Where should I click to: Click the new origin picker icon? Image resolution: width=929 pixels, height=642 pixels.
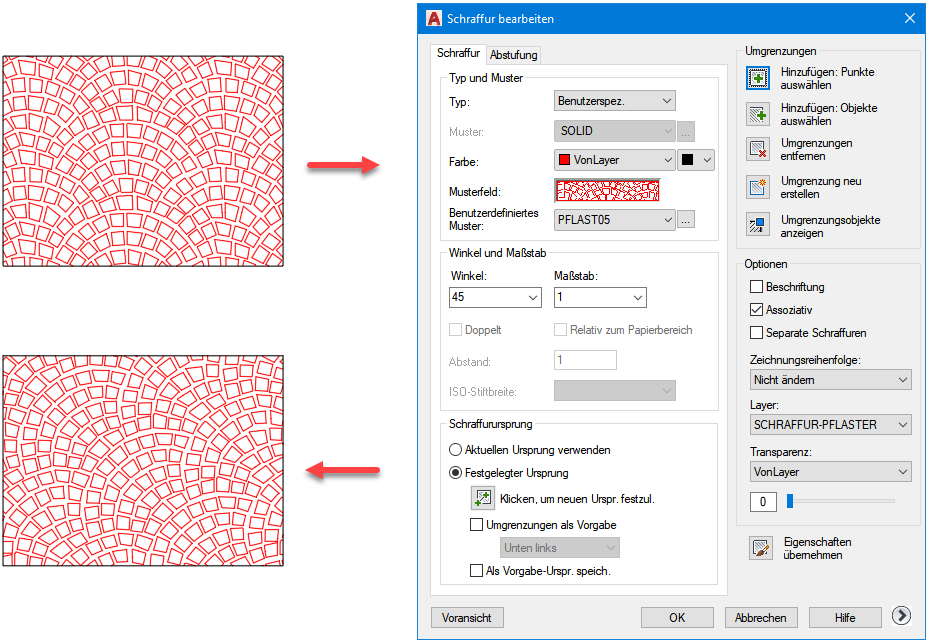[x=483, y=497]
